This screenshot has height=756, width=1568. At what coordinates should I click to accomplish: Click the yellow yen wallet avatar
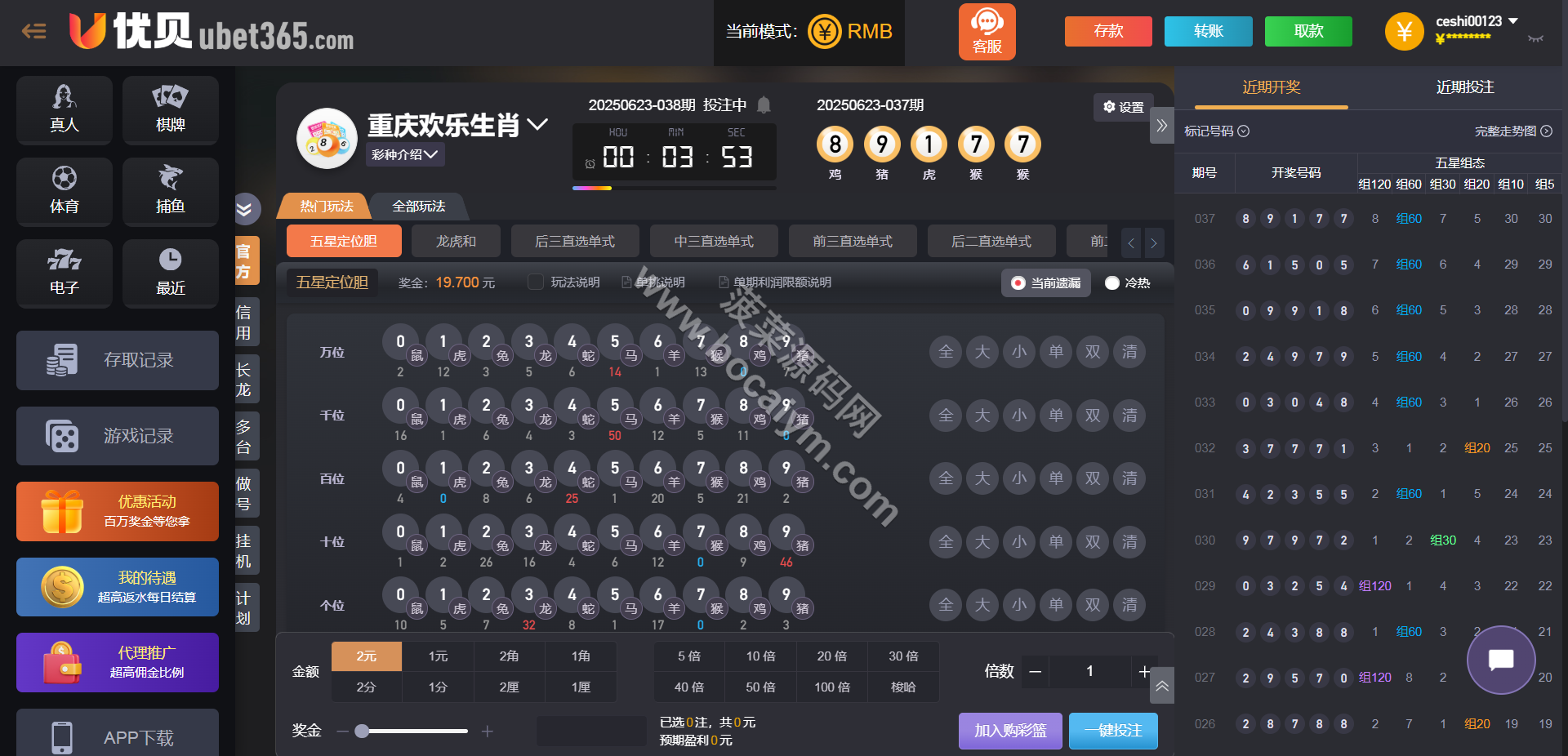click(x=1405, y=32)
